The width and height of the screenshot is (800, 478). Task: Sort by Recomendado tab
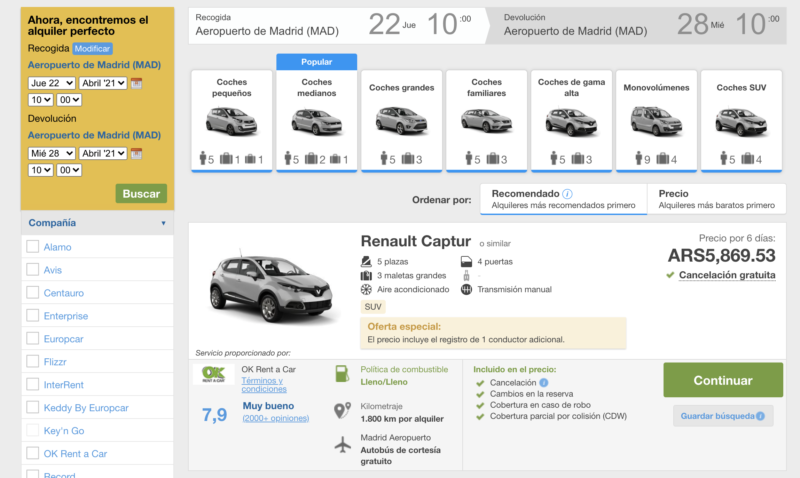(x=563, y=199)
